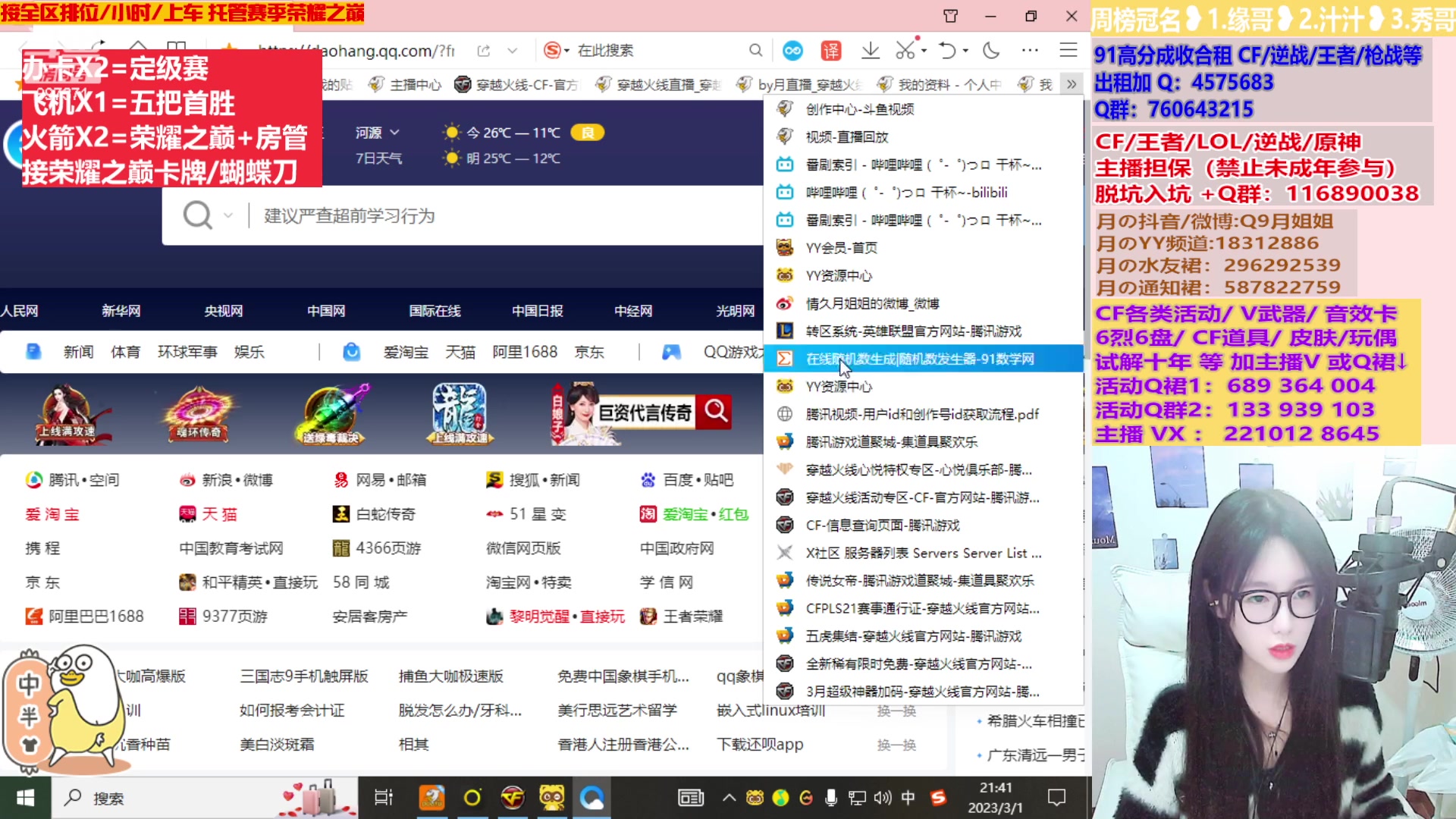Open the CF game icon on taskbar
Screen dimensions: 1456x819
[513, 798]
